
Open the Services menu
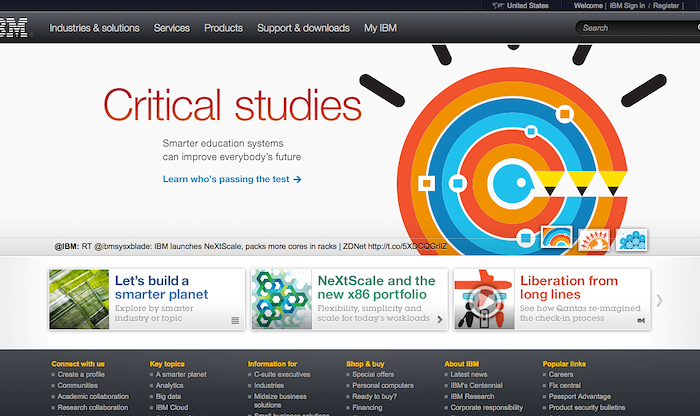click(x=172, y=28)
